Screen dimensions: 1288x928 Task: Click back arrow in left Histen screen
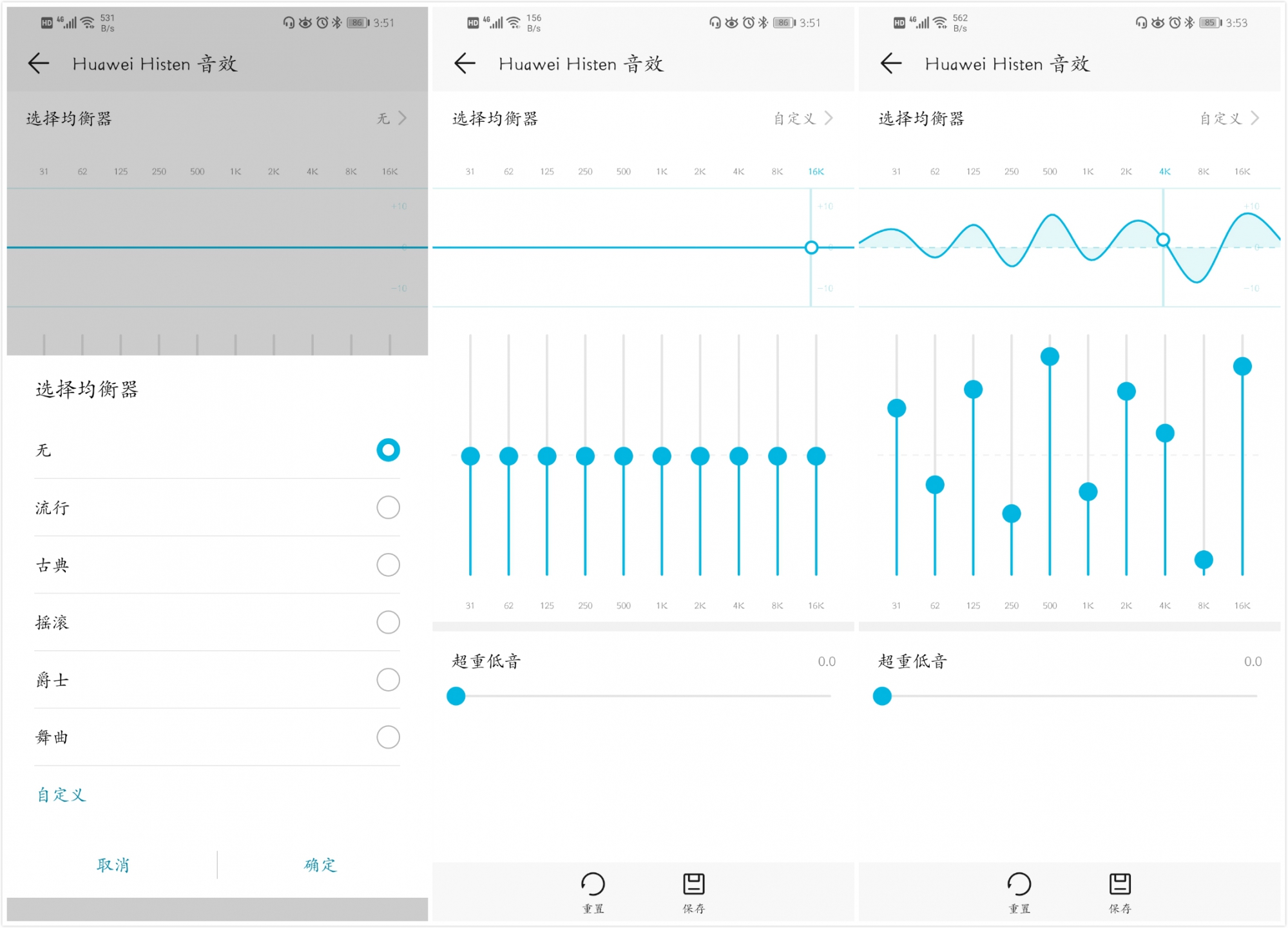coord(39,63)
